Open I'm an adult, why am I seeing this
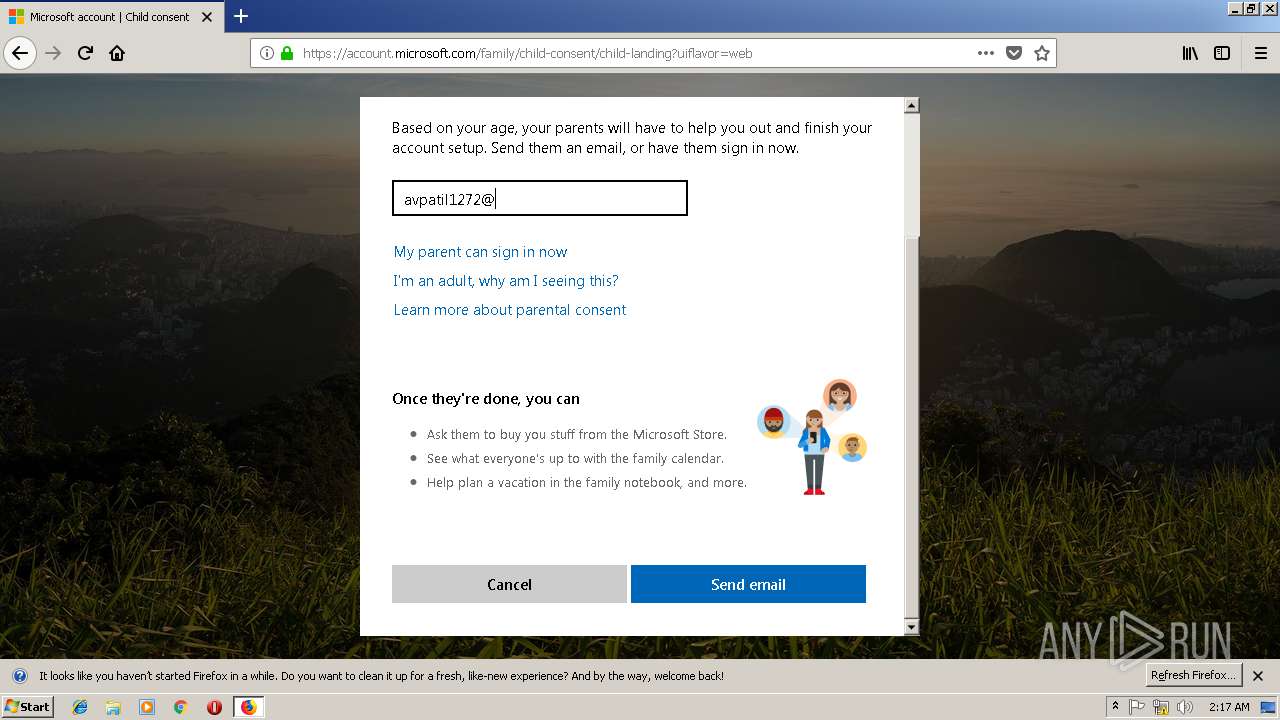The height and width of the screenshot is (720, 1280). [506, 281]
